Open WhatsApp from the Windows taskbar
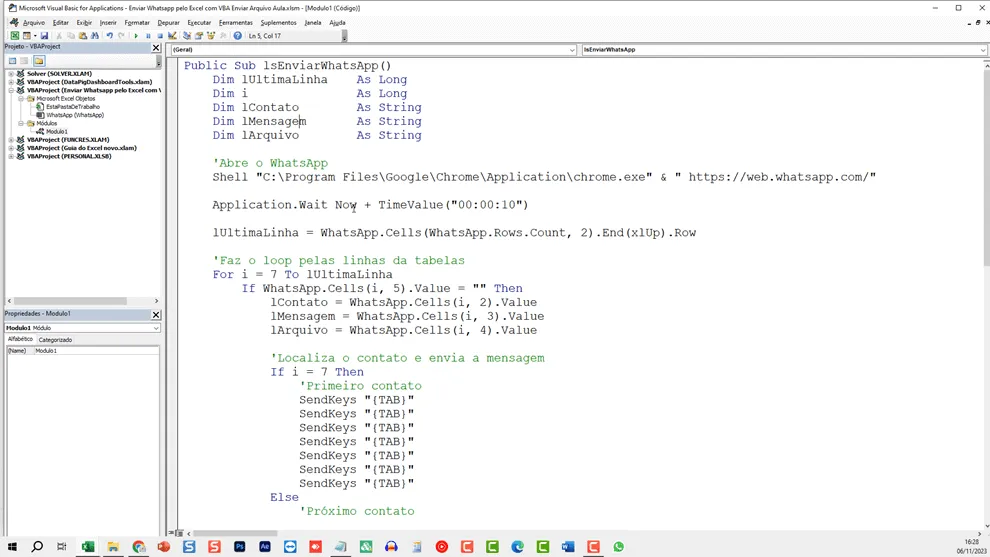Image resolution: width=990 pixels, height=557 pixels. point(618,547)
